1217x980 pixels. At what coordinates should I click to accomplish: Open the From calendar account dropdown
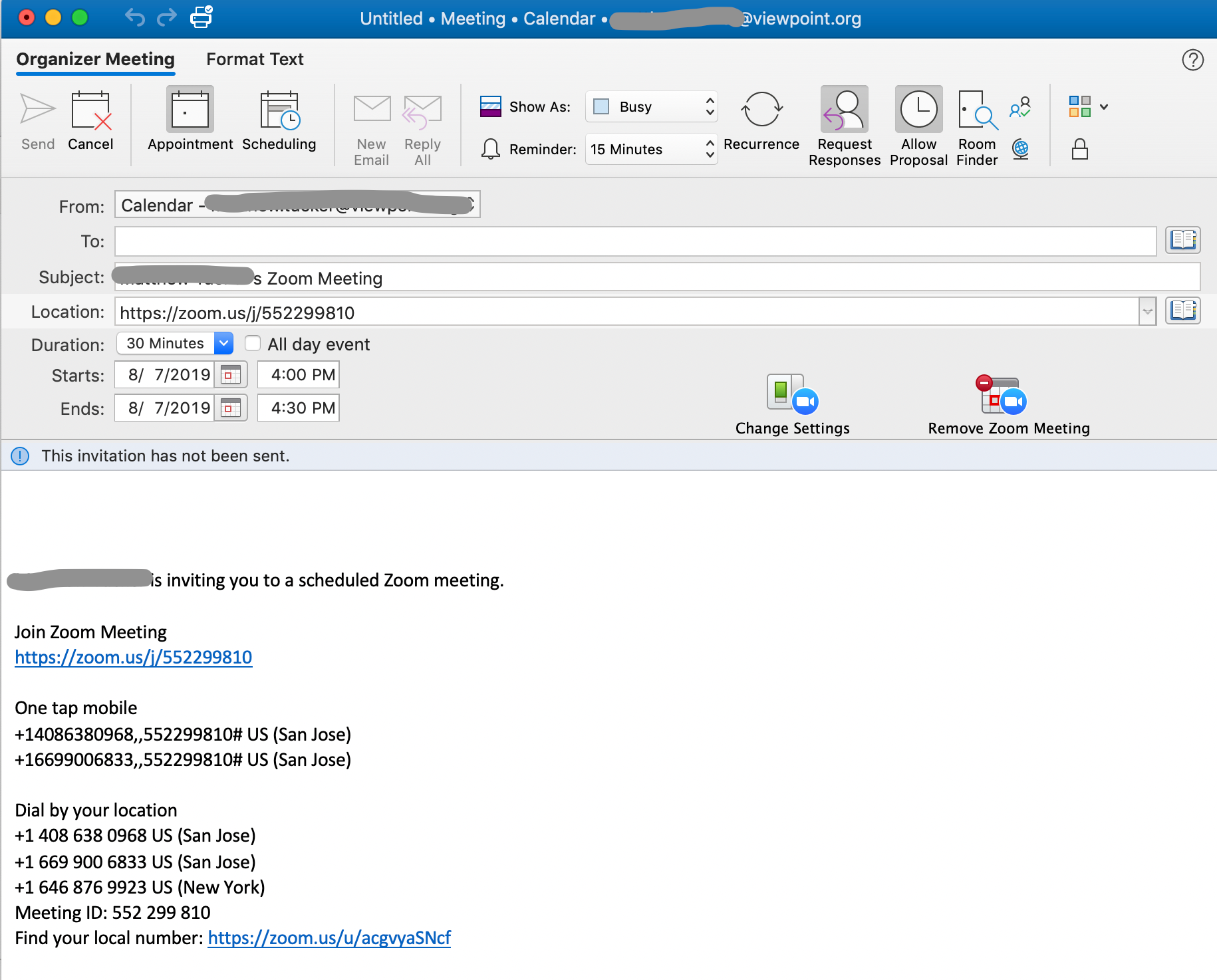297,205
